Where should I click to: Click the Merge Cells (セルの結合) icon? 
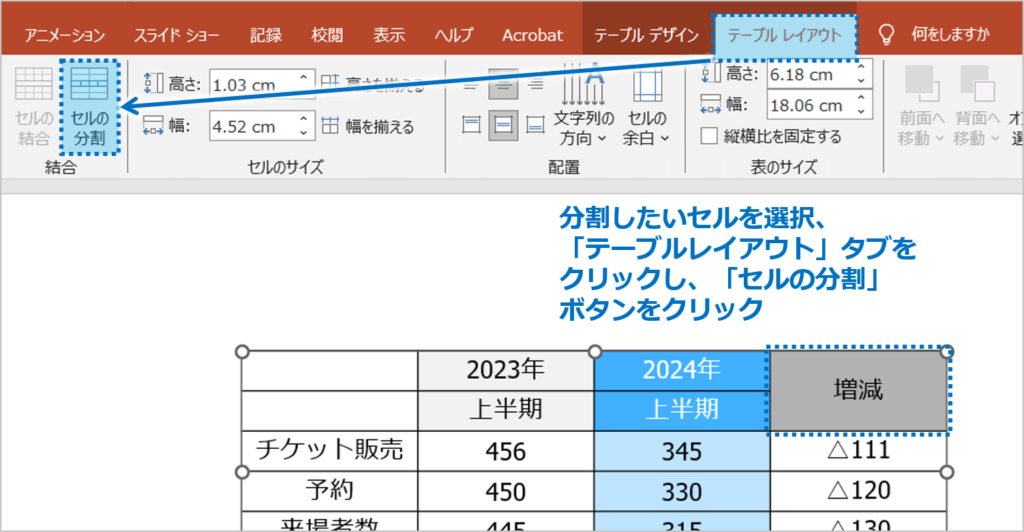click(33, 84)
